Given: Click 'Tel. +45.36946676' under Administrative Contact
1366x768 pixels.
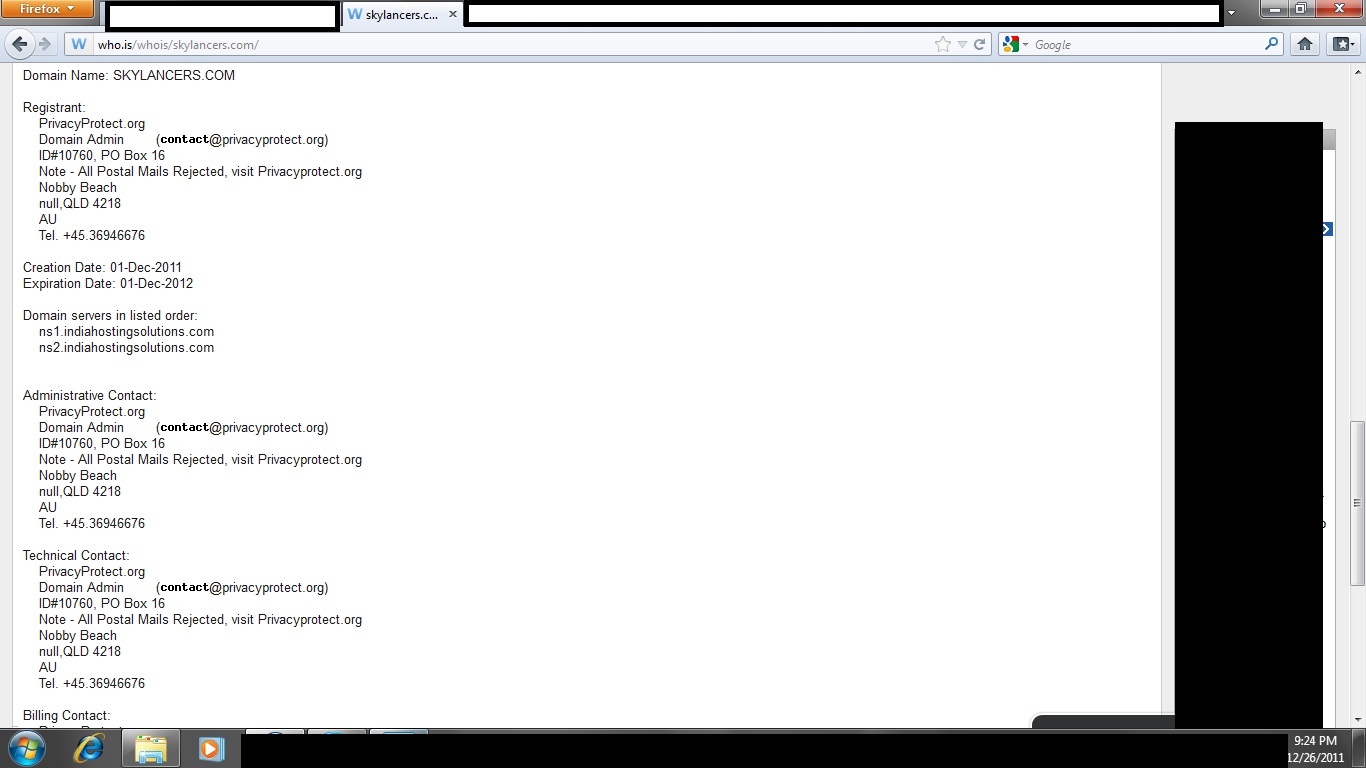Looking at the screenshot, I should pyautogui.click(x=92, y=523).
